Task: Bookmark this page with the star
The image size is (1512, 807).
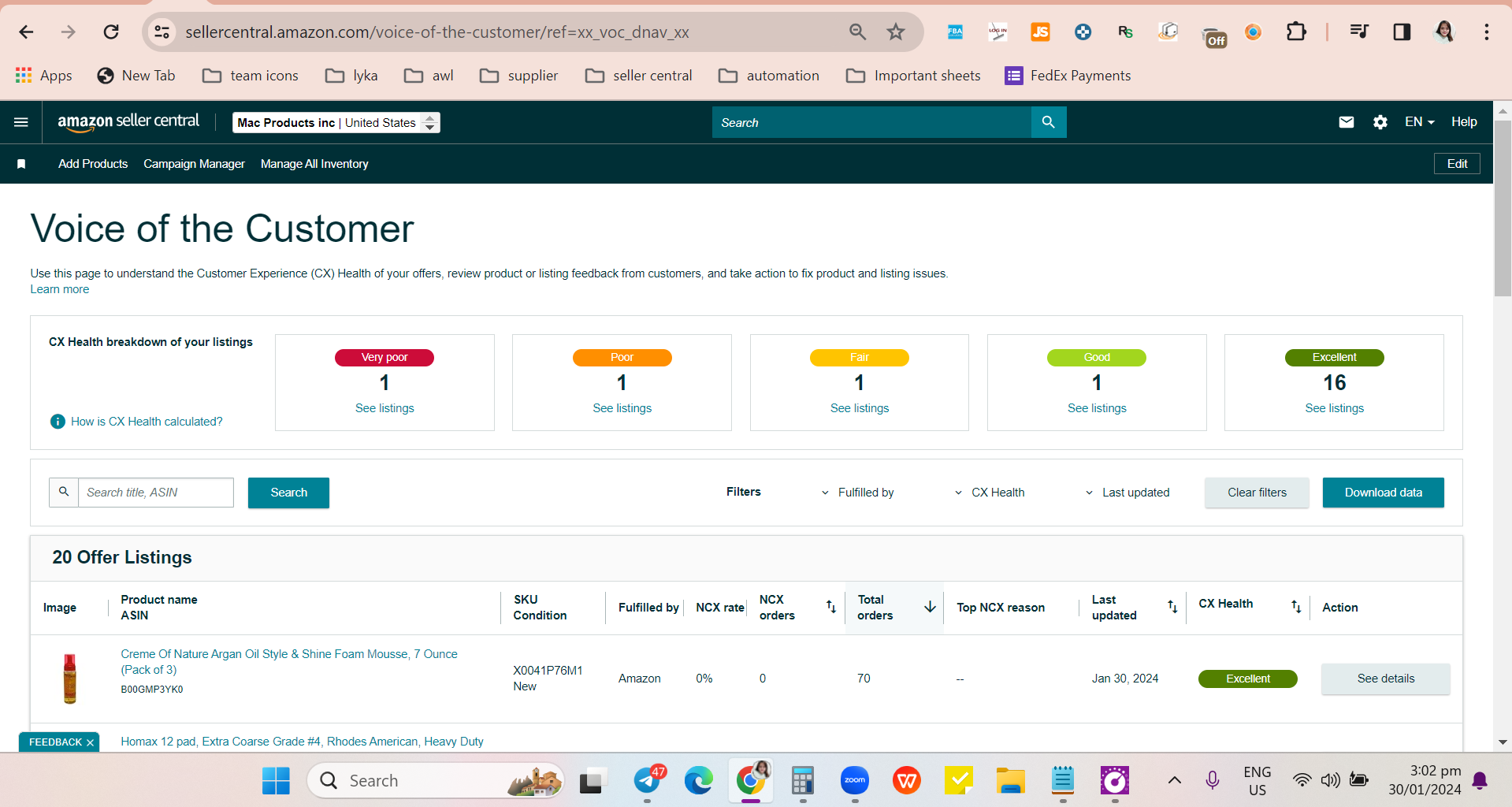Action: (896, 32)
